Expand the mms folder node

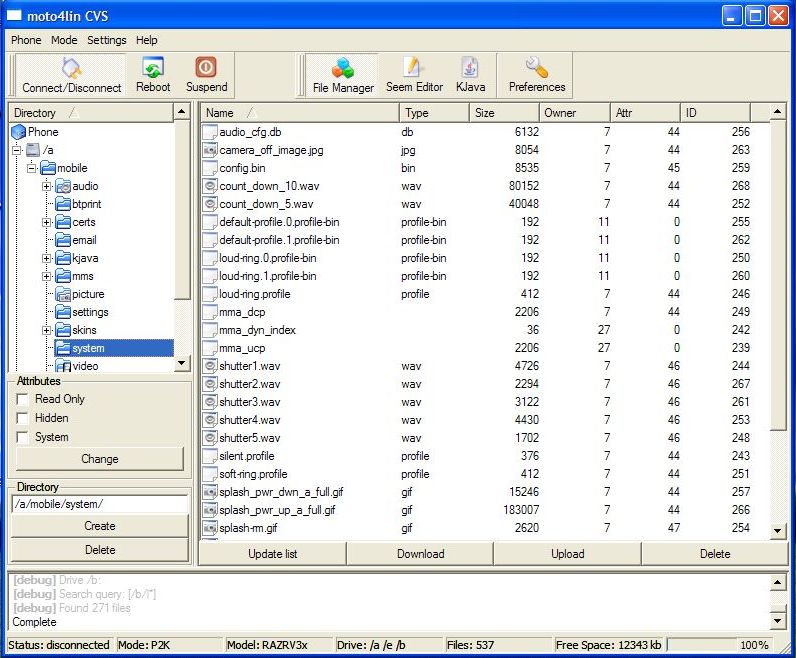coord(47,277)
